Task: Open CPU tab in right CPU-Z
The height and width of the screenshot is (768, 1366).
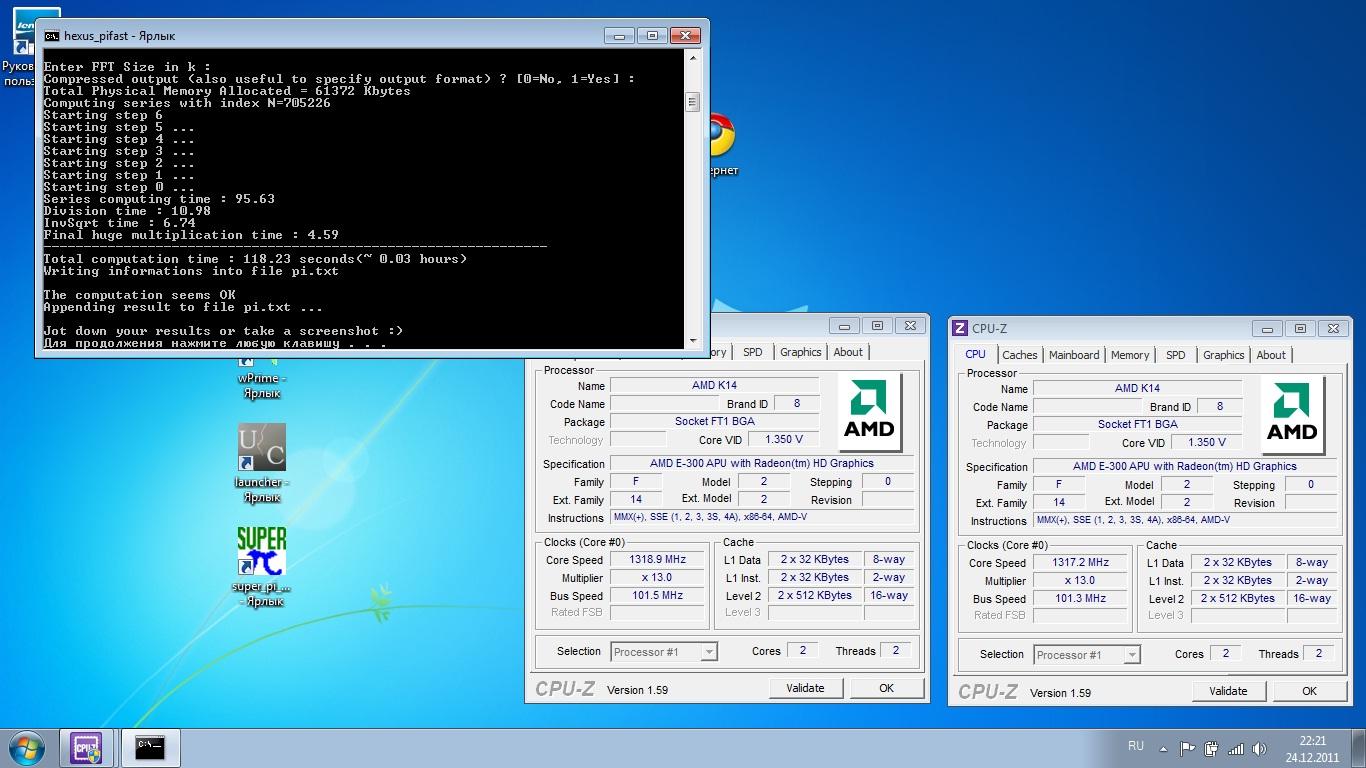Action: click(975, 354)
